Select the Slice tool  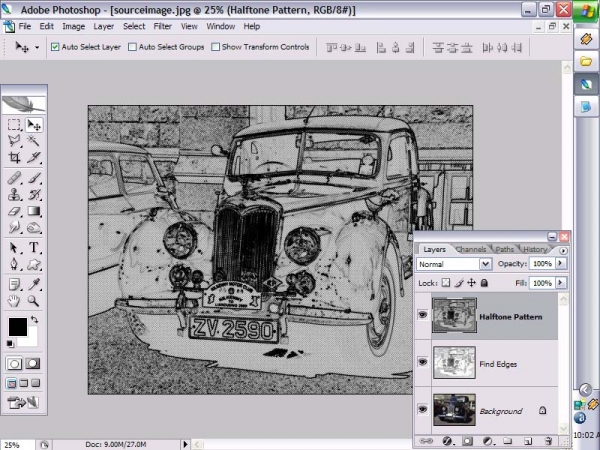(x=34, y=157)
